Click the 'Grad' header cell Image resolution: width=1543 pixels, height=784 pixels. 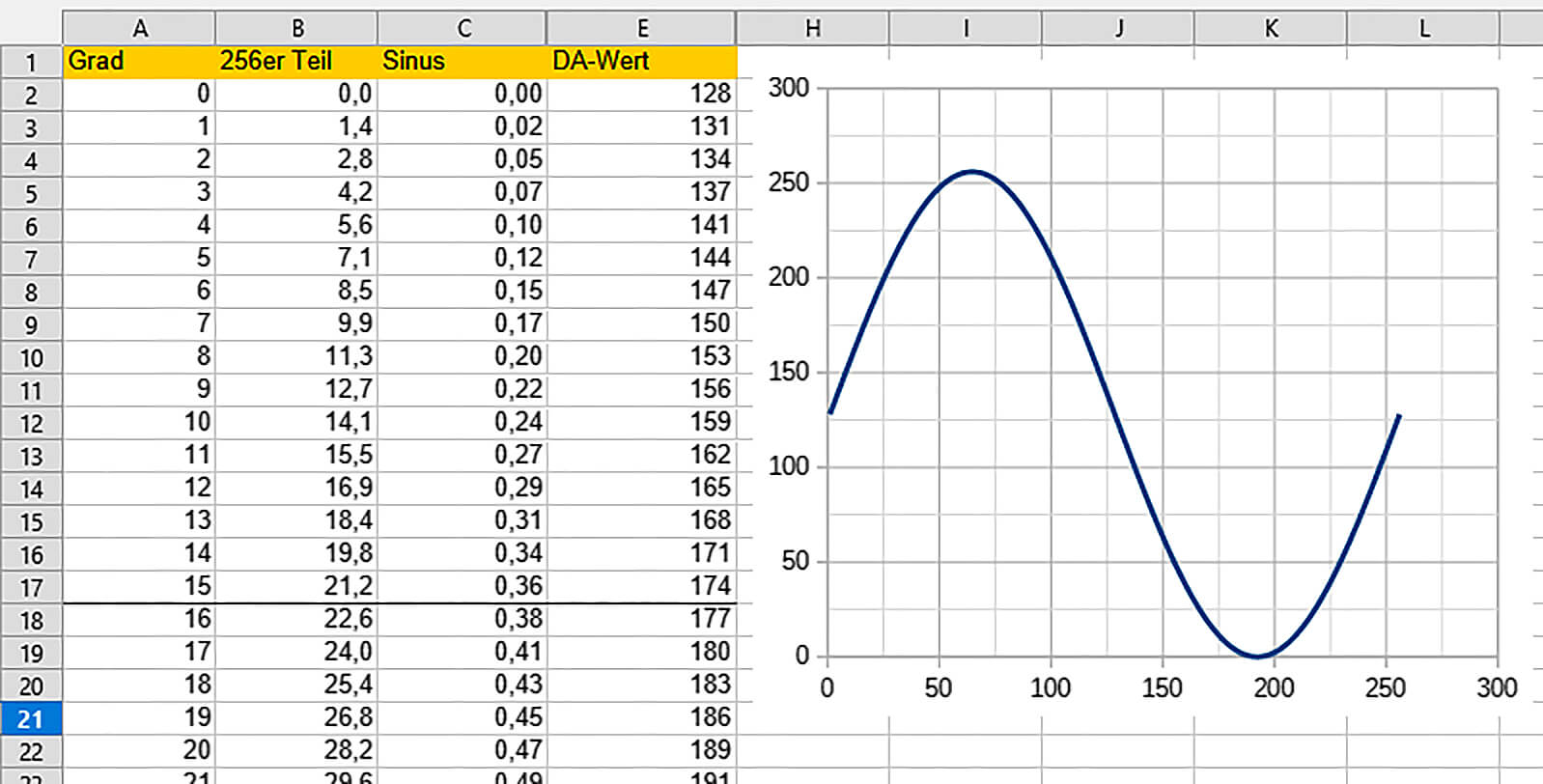pyautogui.click(x=139, y=62)
